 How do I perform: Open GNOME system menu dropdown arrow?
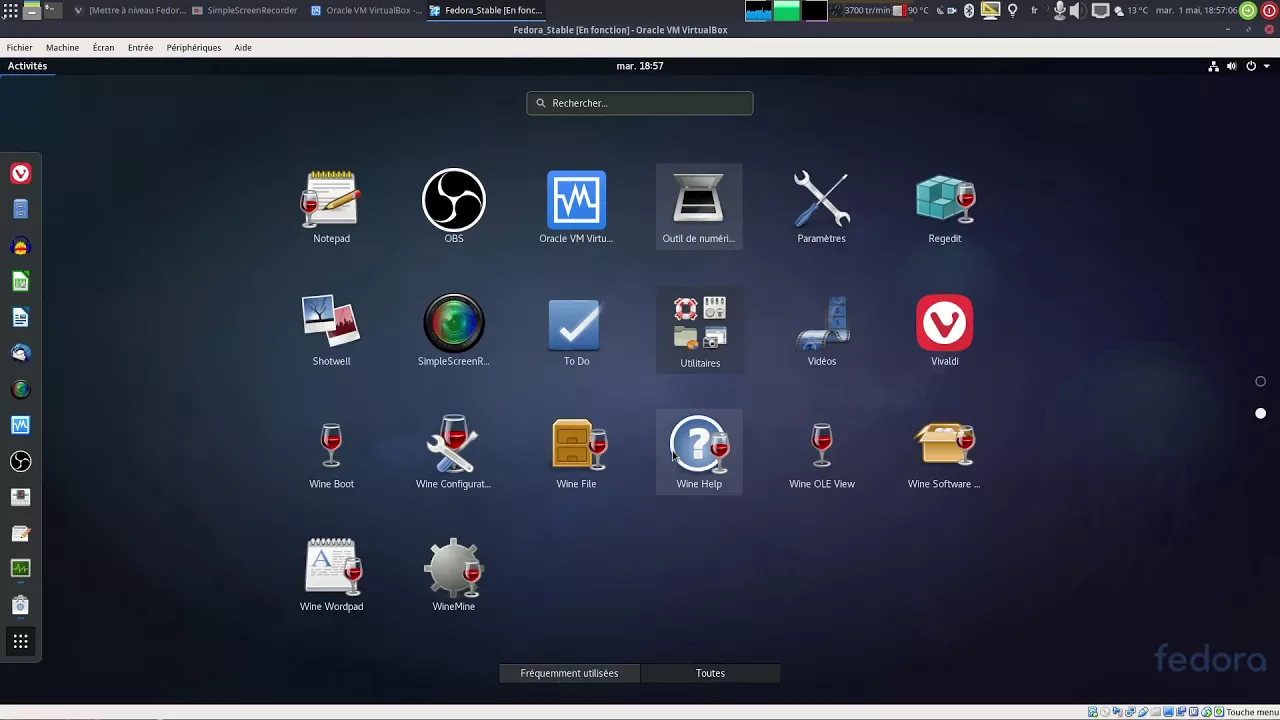point(1266,66)
